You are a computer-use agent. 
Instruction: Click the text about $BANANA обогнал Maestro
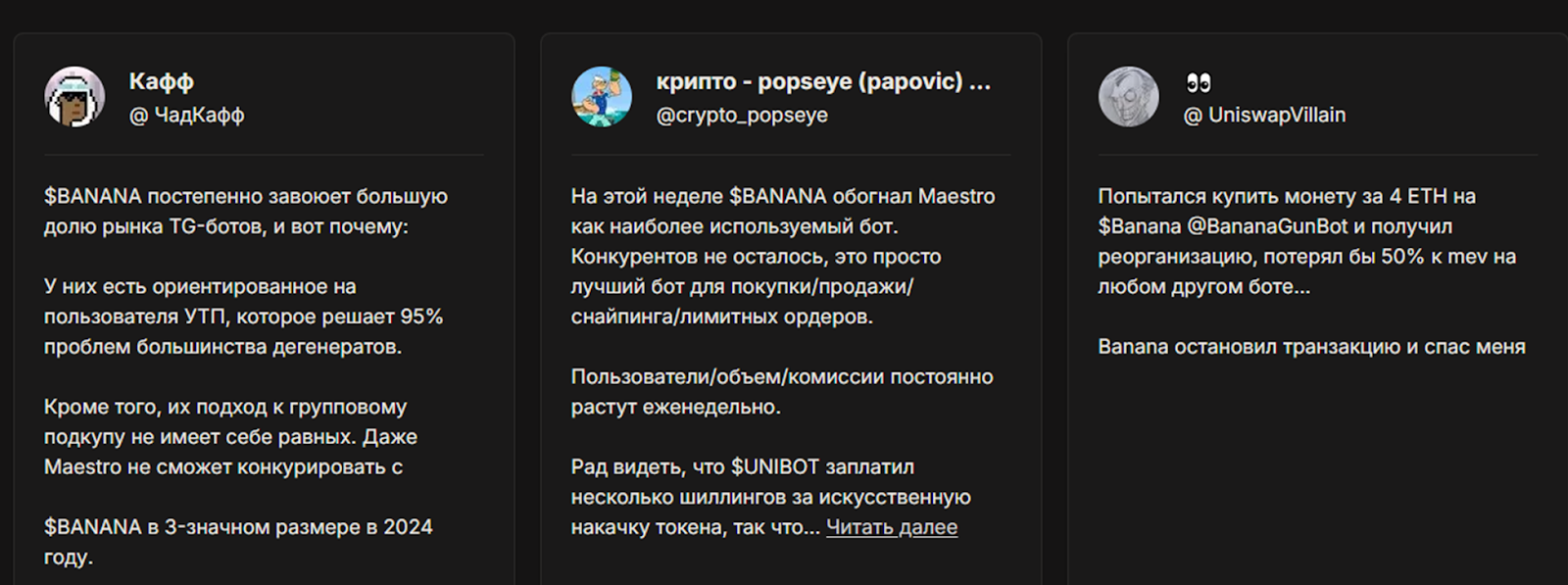pyautogui.click(x=782, y=196)
